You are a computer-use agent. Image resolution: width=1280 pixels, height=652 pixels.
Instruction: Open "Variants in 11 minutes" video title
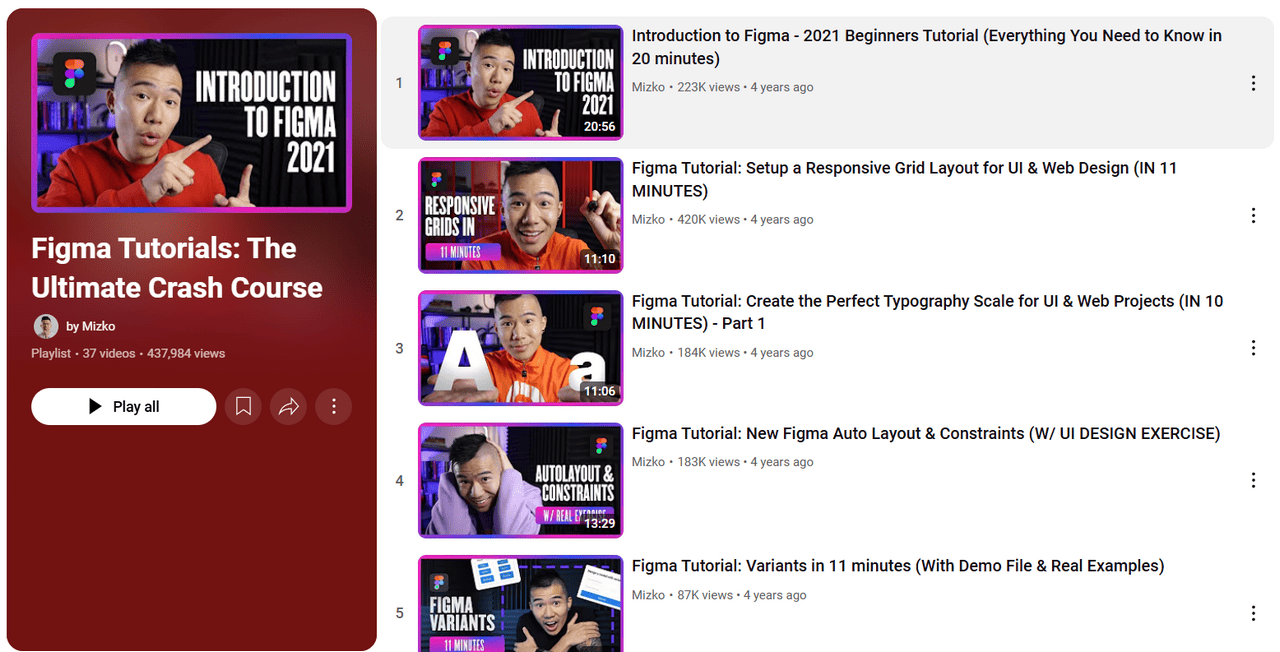pyautogui.click(x=898, y=566)
